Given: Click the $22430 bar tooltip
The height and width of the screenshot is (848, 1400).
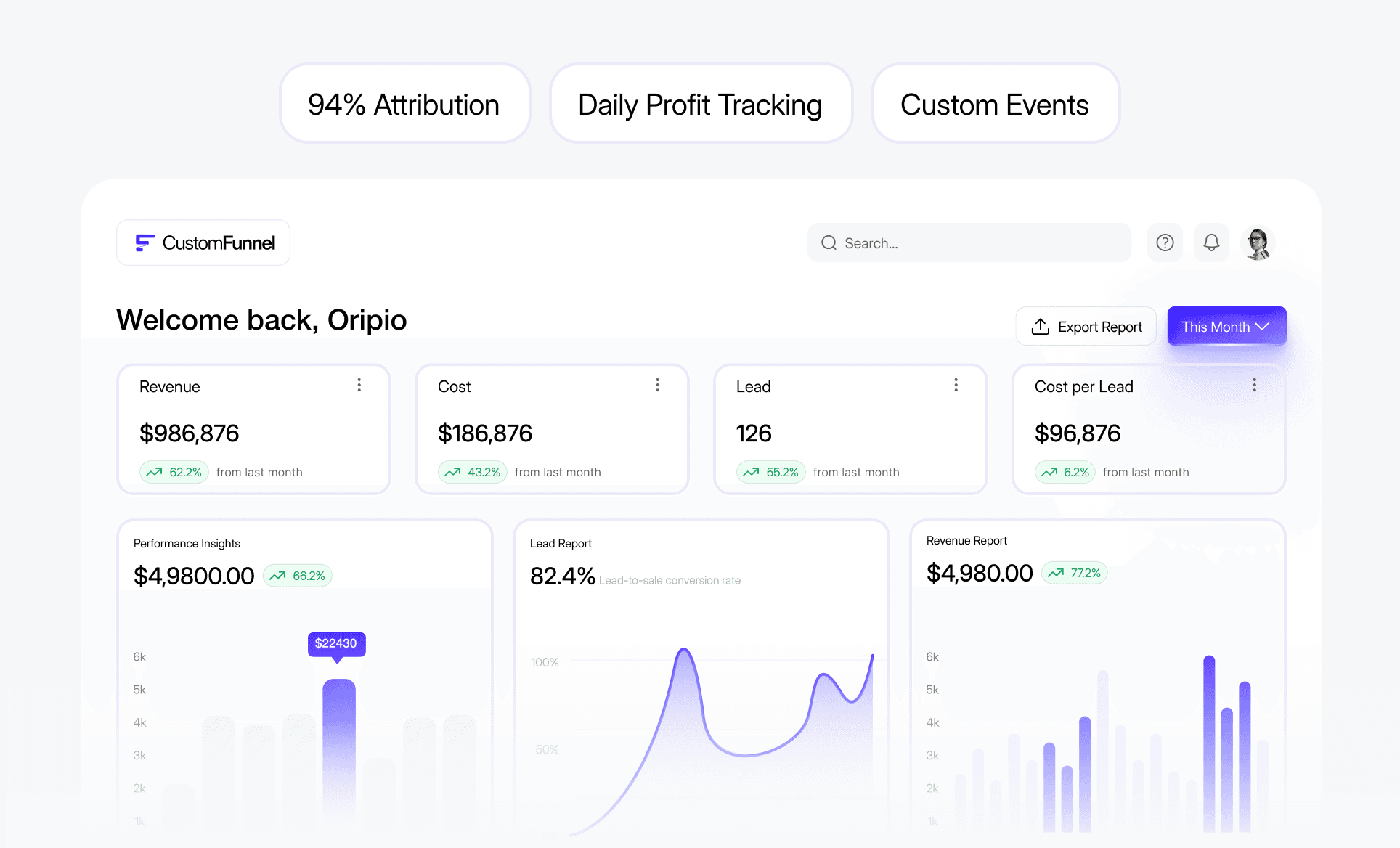Looking at the screenshot, I should (336, 643).
